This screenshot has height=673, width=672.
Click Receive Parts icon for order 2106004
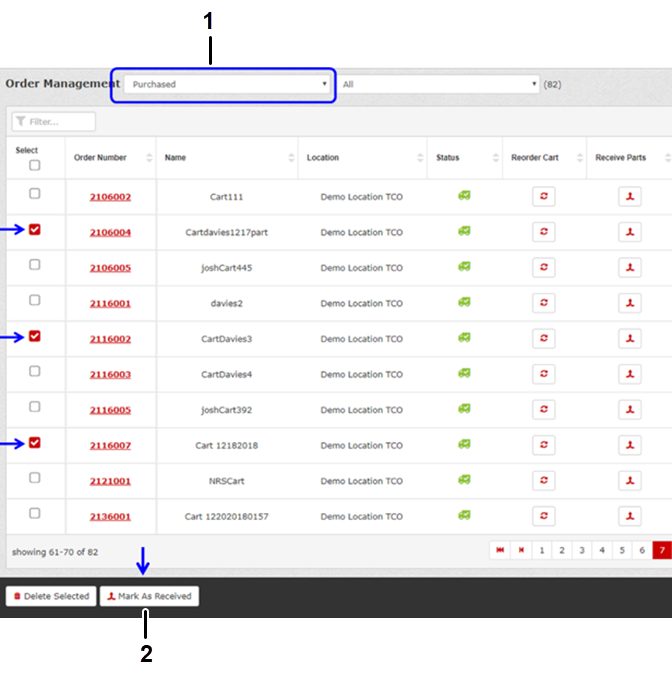point(629,232)
